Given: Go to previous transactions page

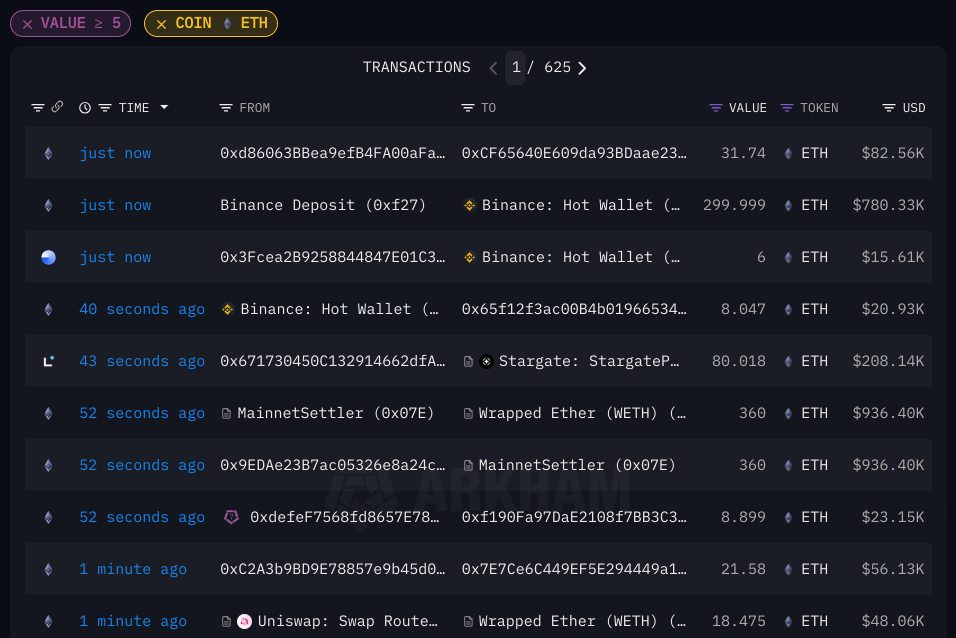Looking at the screenshot, I should (493, 68).
